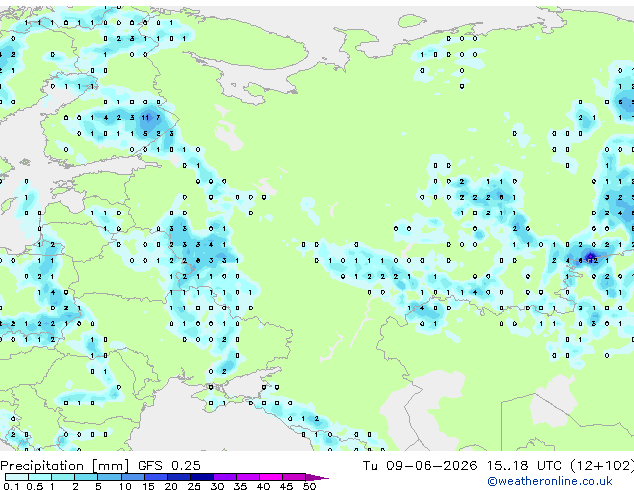634x490 pixels.
Task: Click the '25' legend scale label
Action: click(x=194, y=486)
